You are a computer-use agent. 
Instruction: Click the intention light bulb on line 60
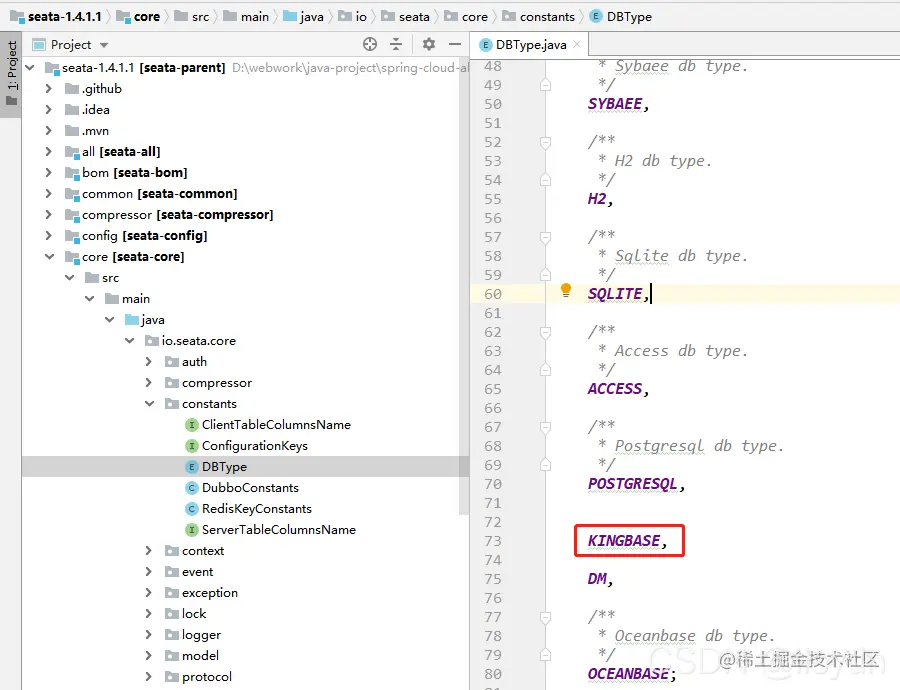pyautogui.click(x=566, y=290)
